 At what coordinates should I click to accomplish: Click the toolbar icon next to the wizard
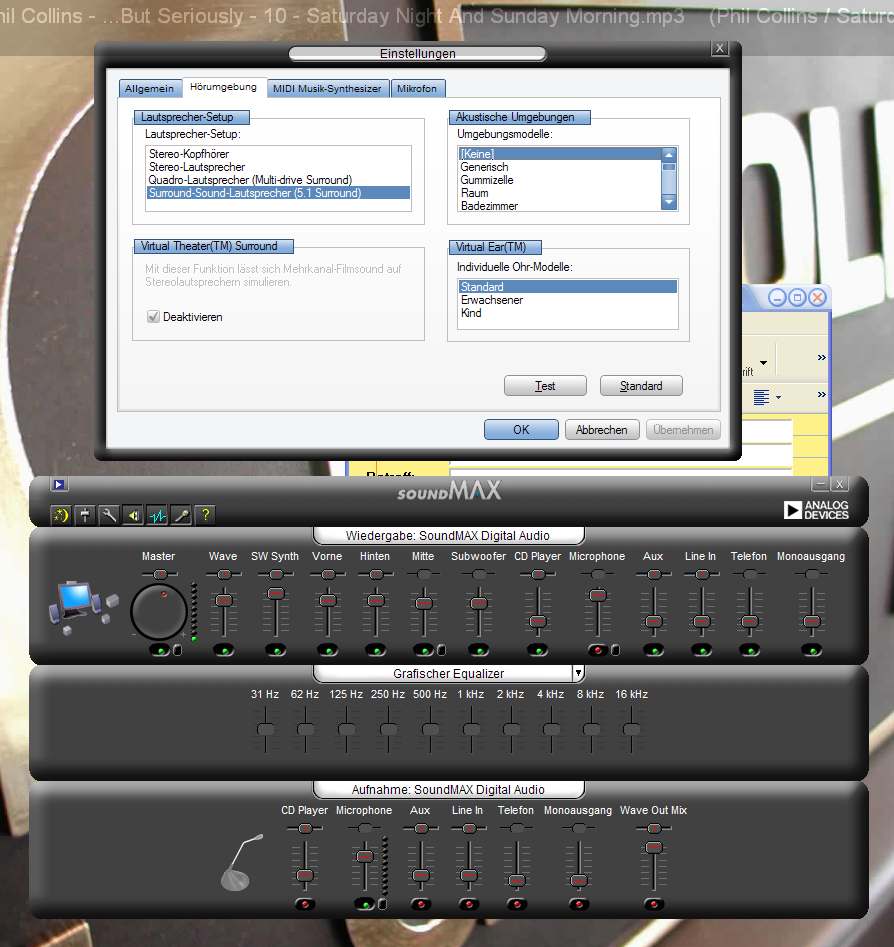85,515
